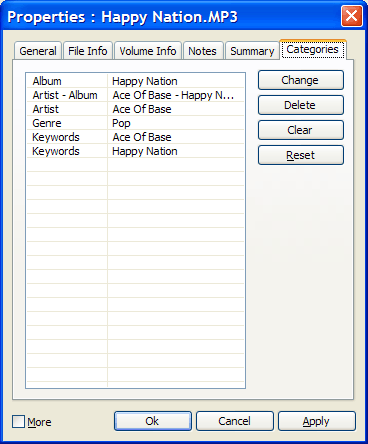Image resolution: width=368 pixels, height=444 pixels.
Task: Select Keywords row with Ace Of Base
Action: point(135,137)
